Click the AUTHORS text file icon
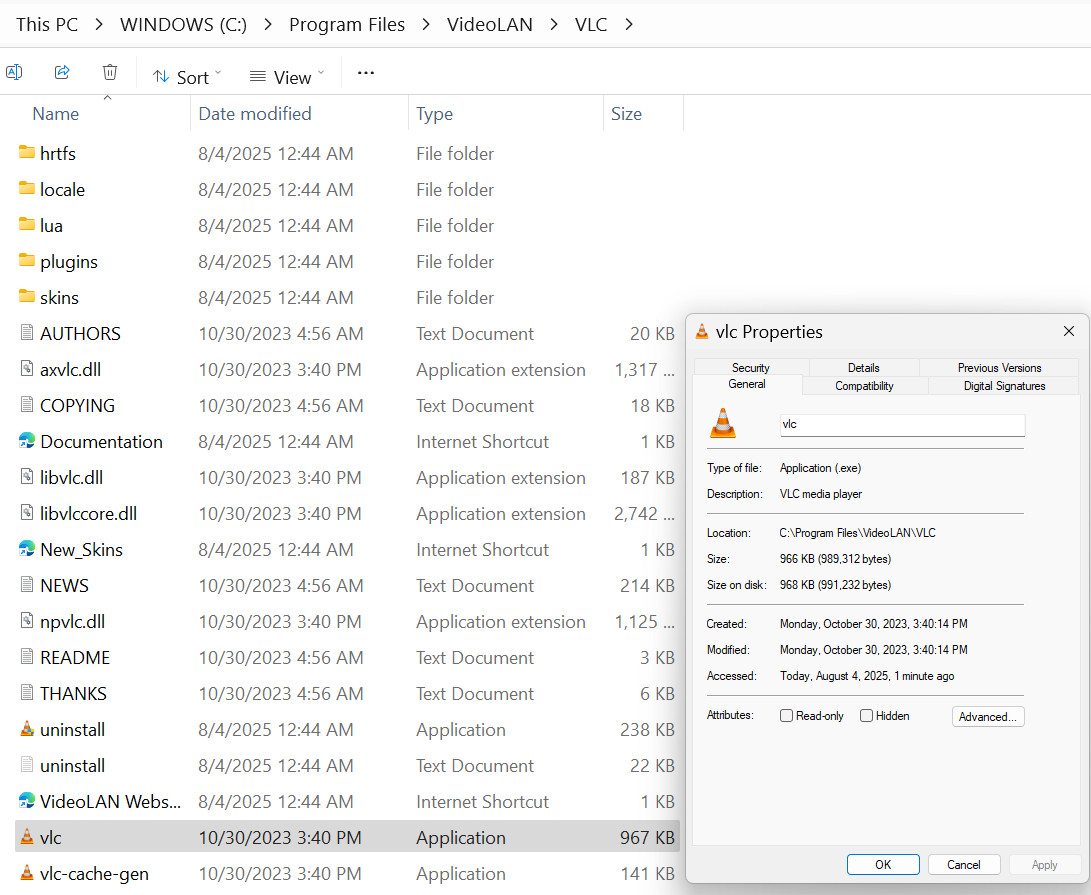The width and height of the screenshot is (1091, 895). (x=26, y=333)
